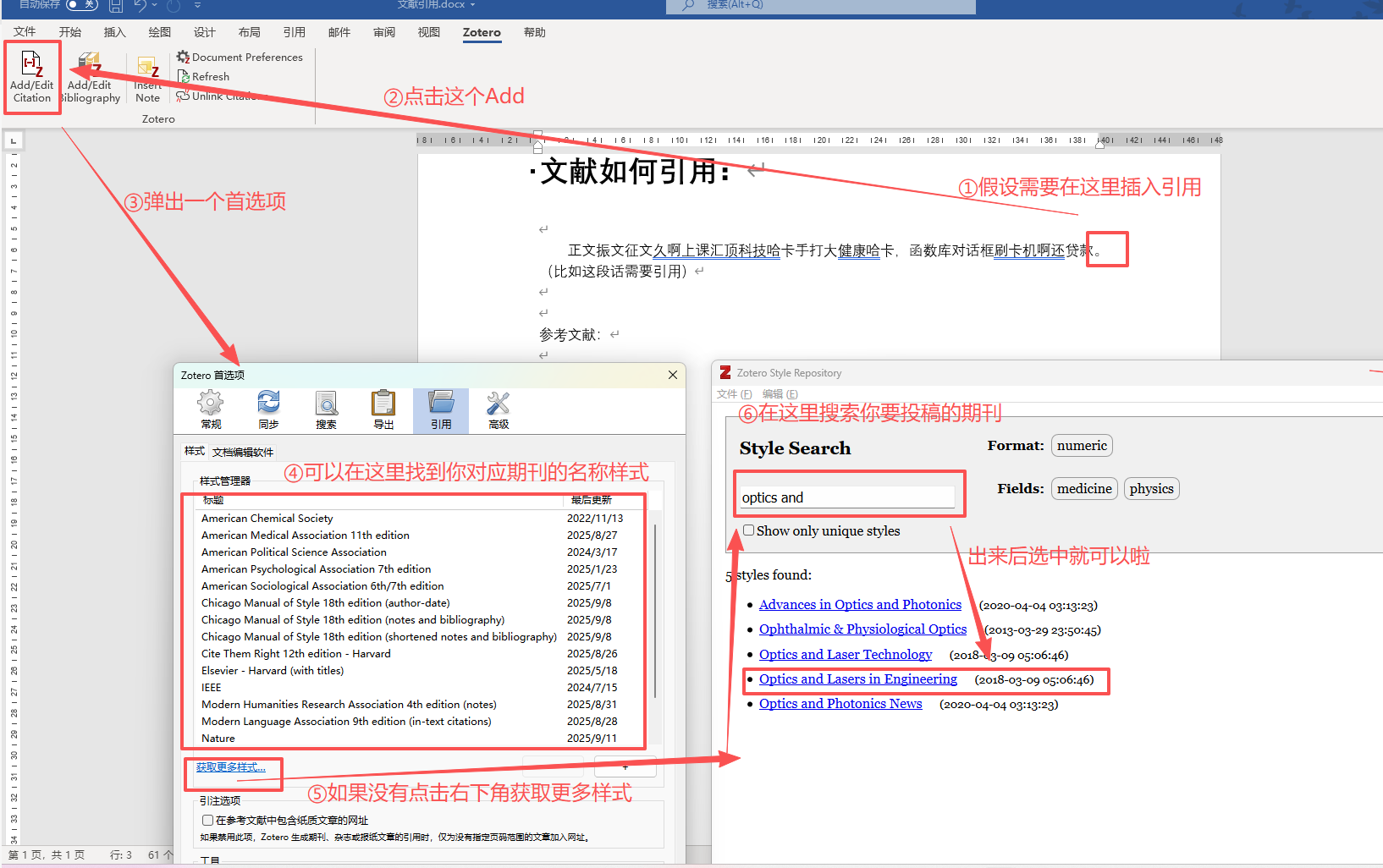Select Cite Them Right 12th edition - Harvard
The height and width of the screenshot is (868, 1383).
(x=422, y=654)
